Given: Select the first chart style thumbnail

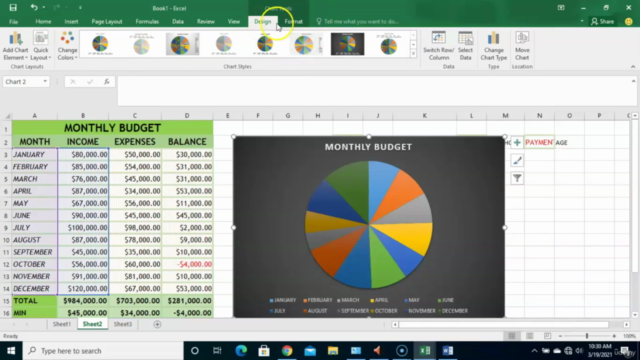Looking at the screenshot, I should [x=100, y=44].
